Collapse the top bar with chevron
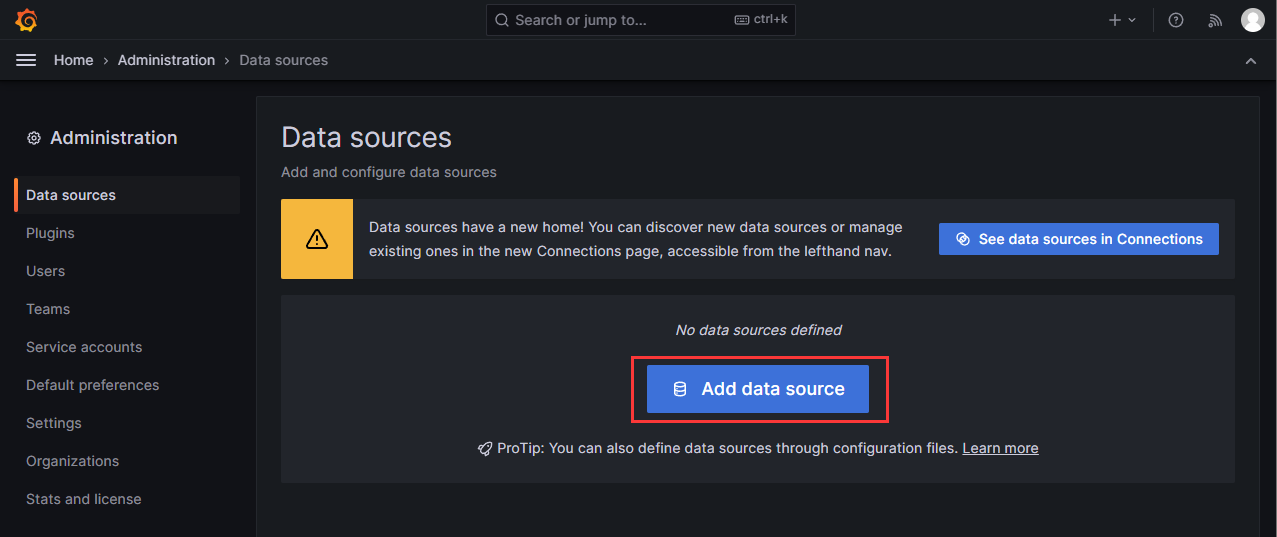The image size is (1277, 537). point(1251,61)
